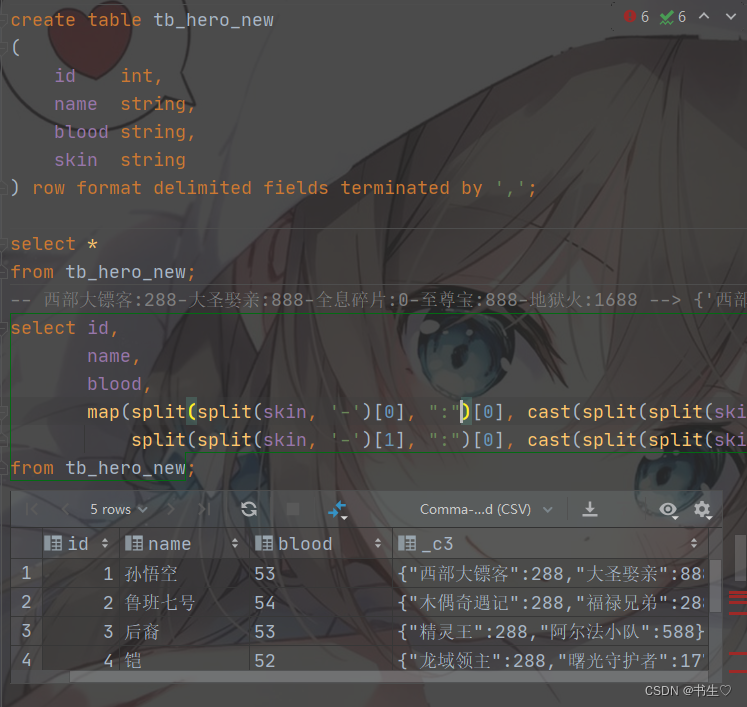Select row number 1 header
This screenshot has height=707, width=747.
coord(26,573)
